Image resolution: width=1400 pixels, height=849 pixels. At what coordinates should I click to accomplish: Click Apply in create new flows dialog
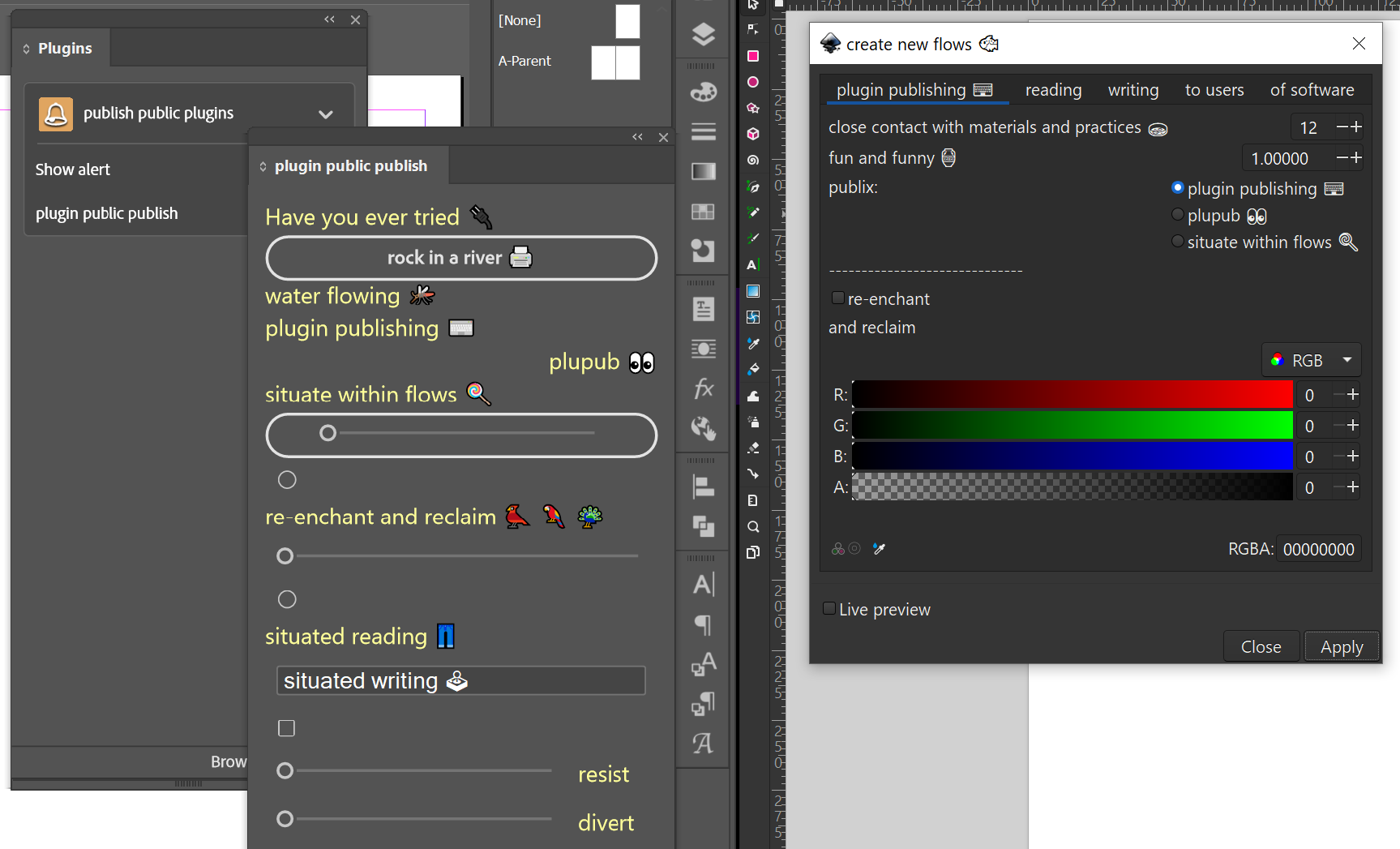click(1342, 646)
